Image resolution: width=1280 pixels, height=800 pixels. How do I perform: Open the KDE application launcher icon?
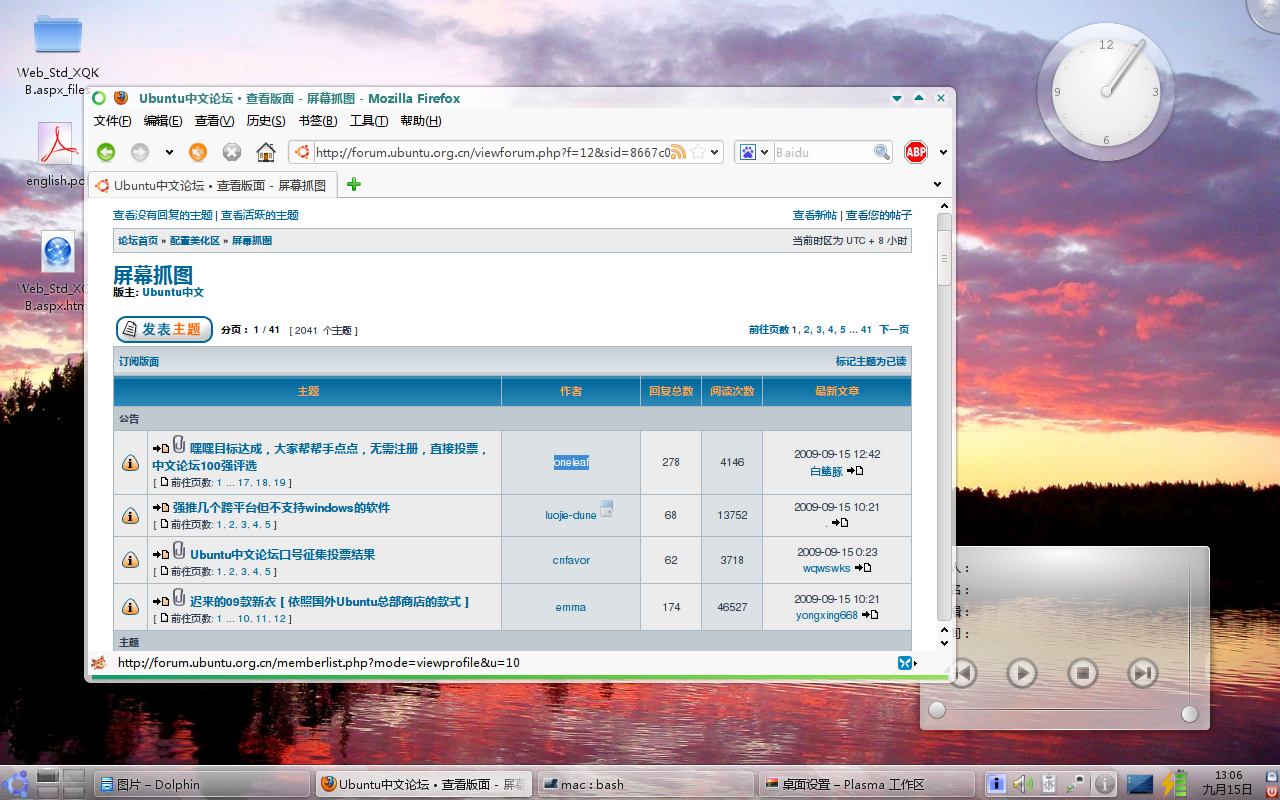[x=16, y=784]
